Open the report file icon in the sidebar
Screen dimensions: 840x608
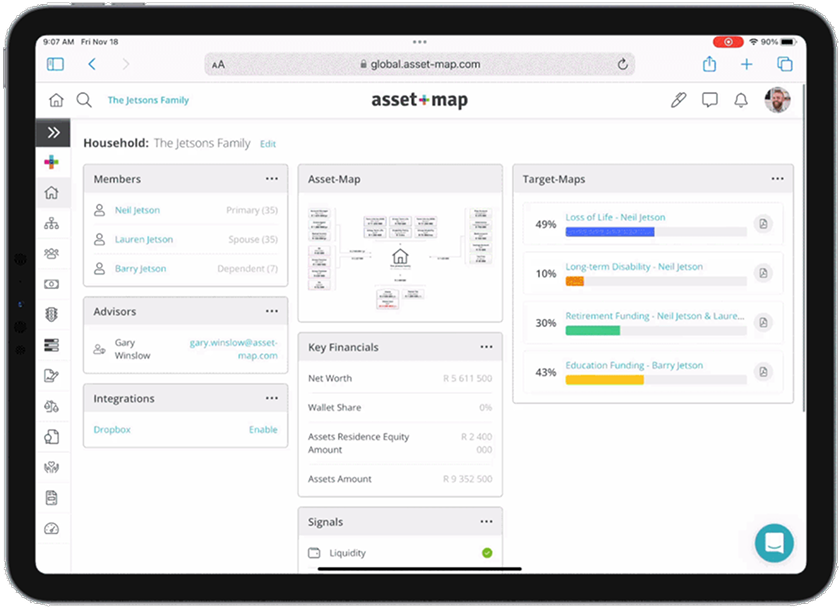[51, 498]
